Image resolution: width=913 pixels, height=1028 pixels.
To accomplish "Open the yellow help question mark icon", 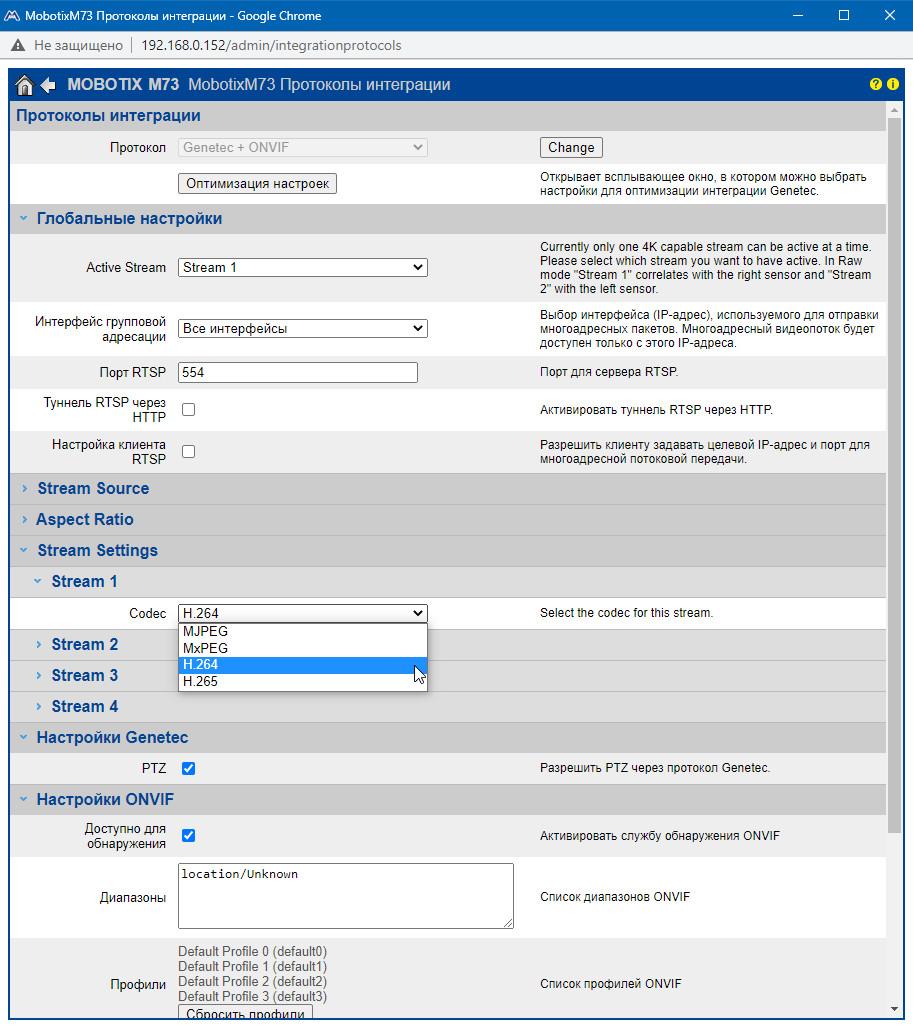I will point(876,84).
